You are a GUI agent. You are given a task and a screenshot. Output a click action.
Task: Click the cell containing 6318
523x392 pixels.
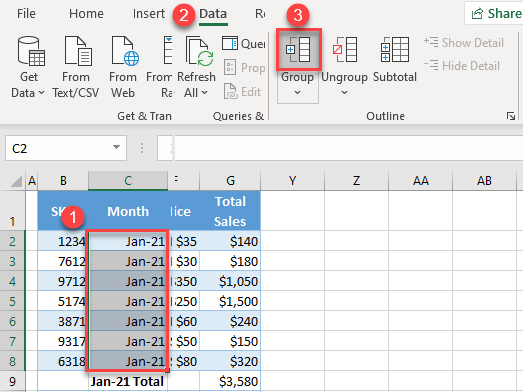click(63, 361)
